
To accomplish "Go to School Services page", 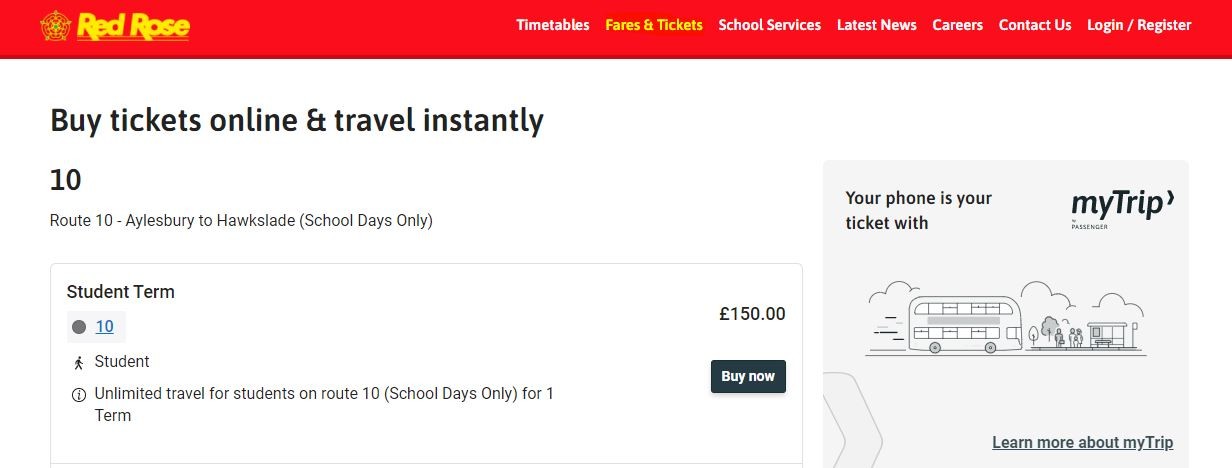I will click(x=769, y=25).
